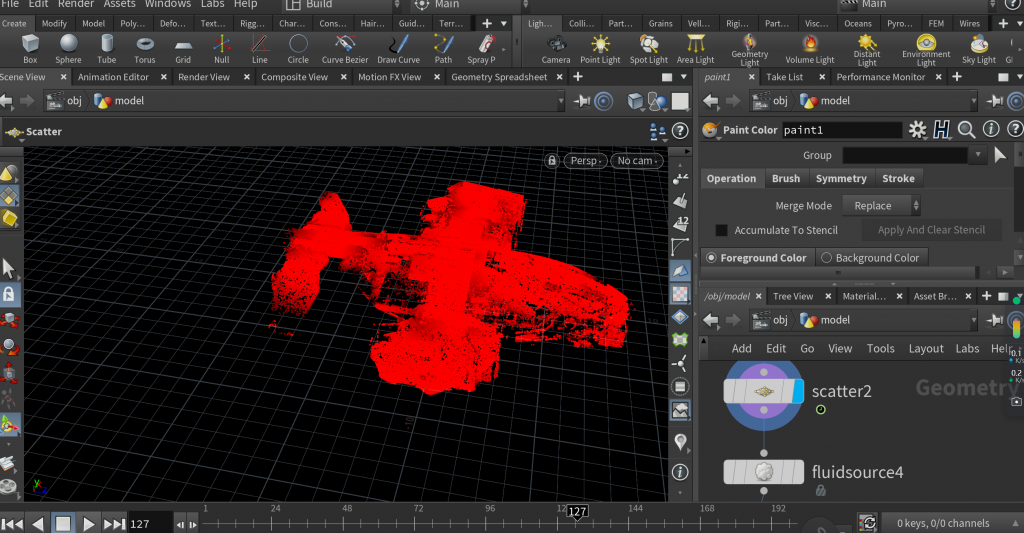The image size is (1024, 533).
Task: Add a Spot Light
Action: point(648,49)
